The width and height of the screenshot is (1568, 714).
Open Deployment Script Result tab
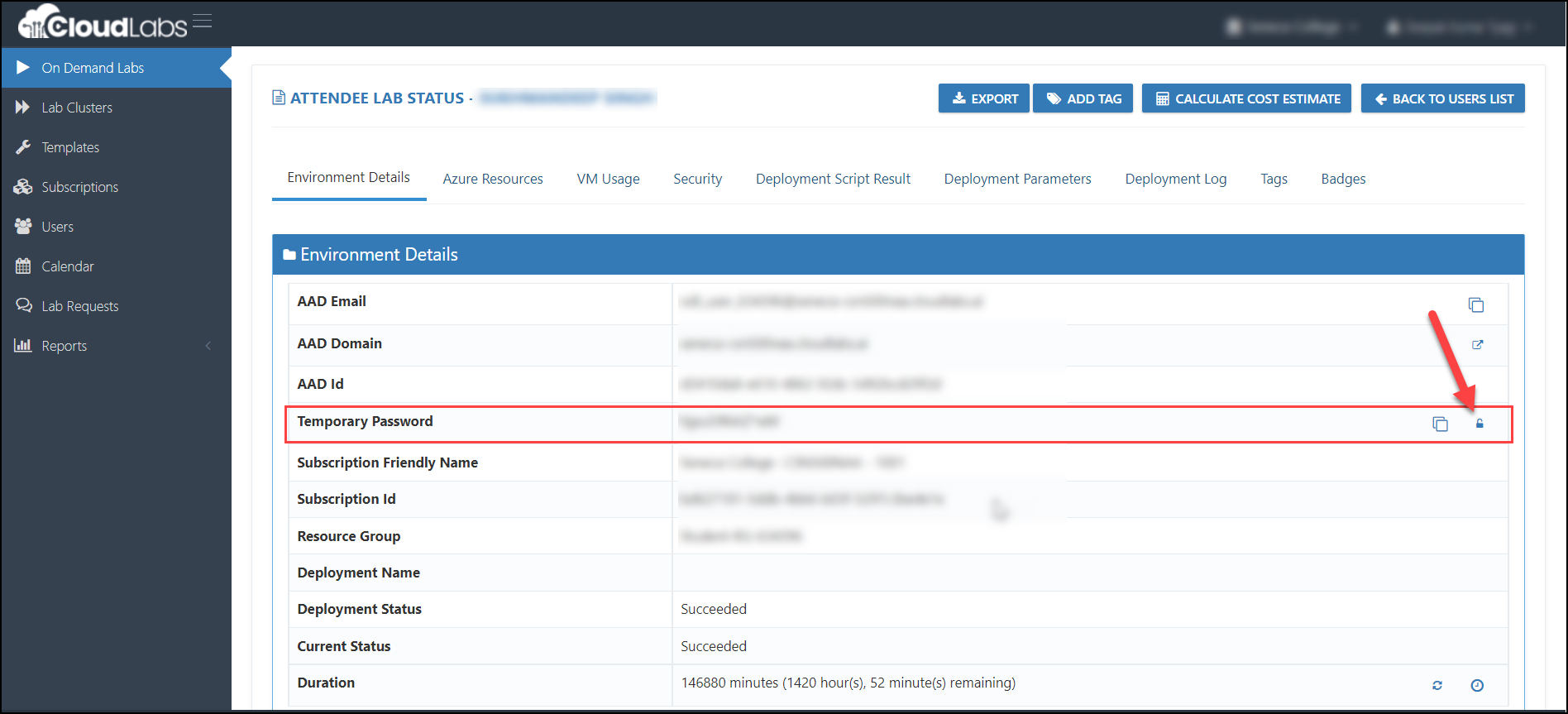tap(833, 179)
